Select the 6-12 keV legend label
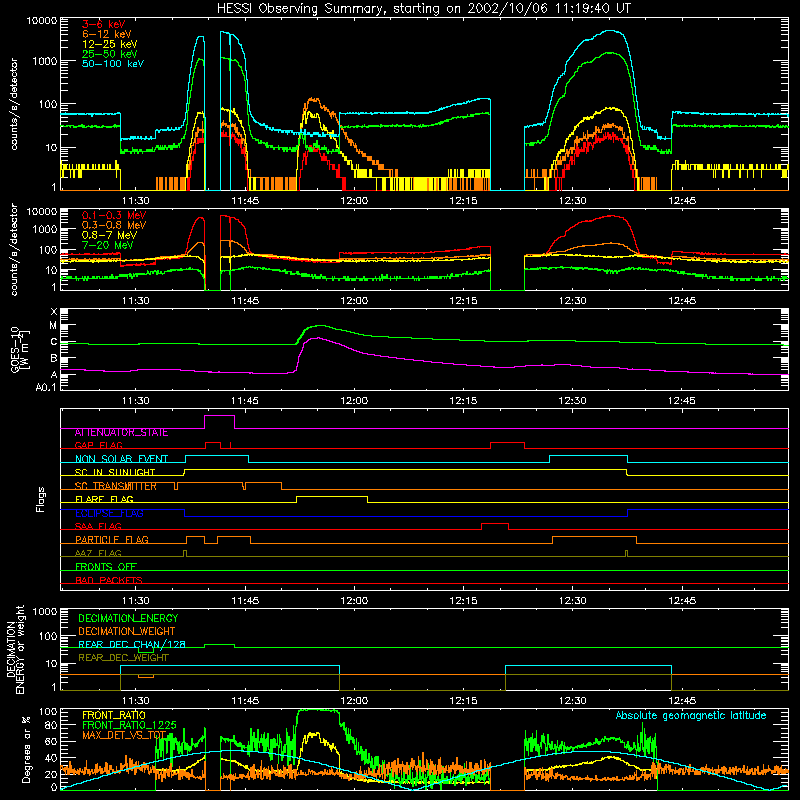800x800 pixels. click(106, 34)
